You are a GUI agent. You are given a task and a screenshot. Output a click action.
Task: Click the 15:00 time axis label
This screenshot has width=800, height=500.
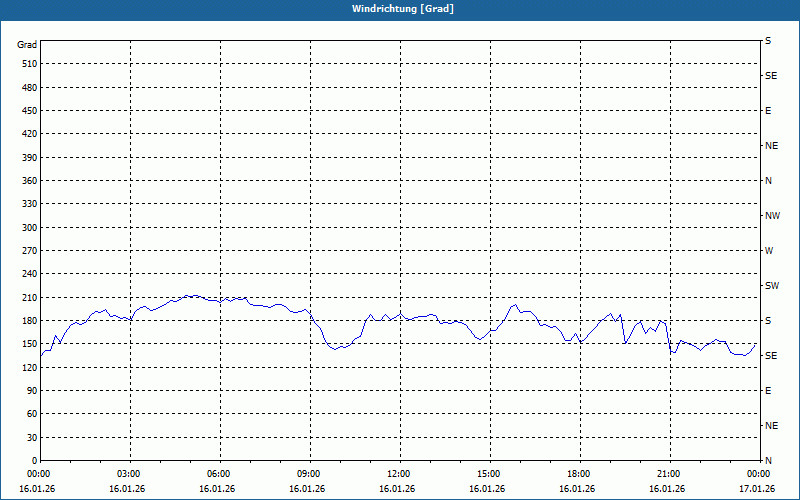(x=490, y=474)
